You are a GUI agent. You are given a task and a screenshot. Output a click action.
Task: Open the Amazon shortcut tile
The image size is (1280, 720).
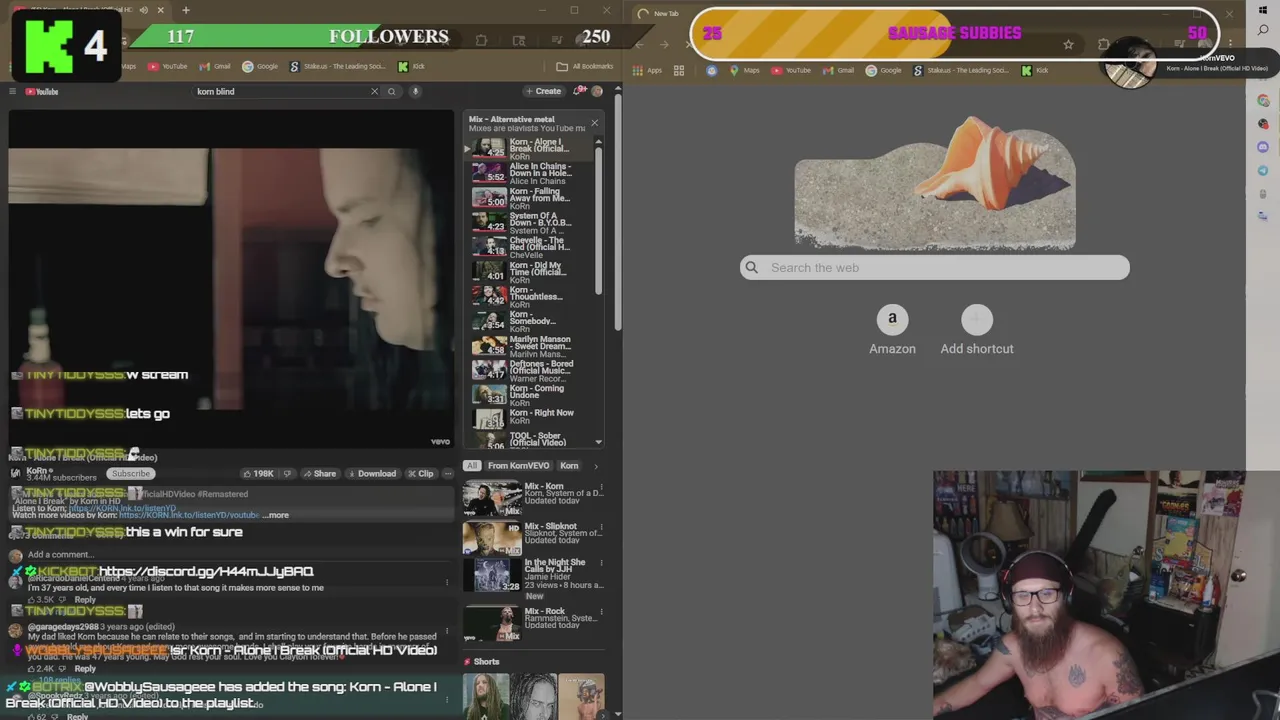click(x=892, y=331)
